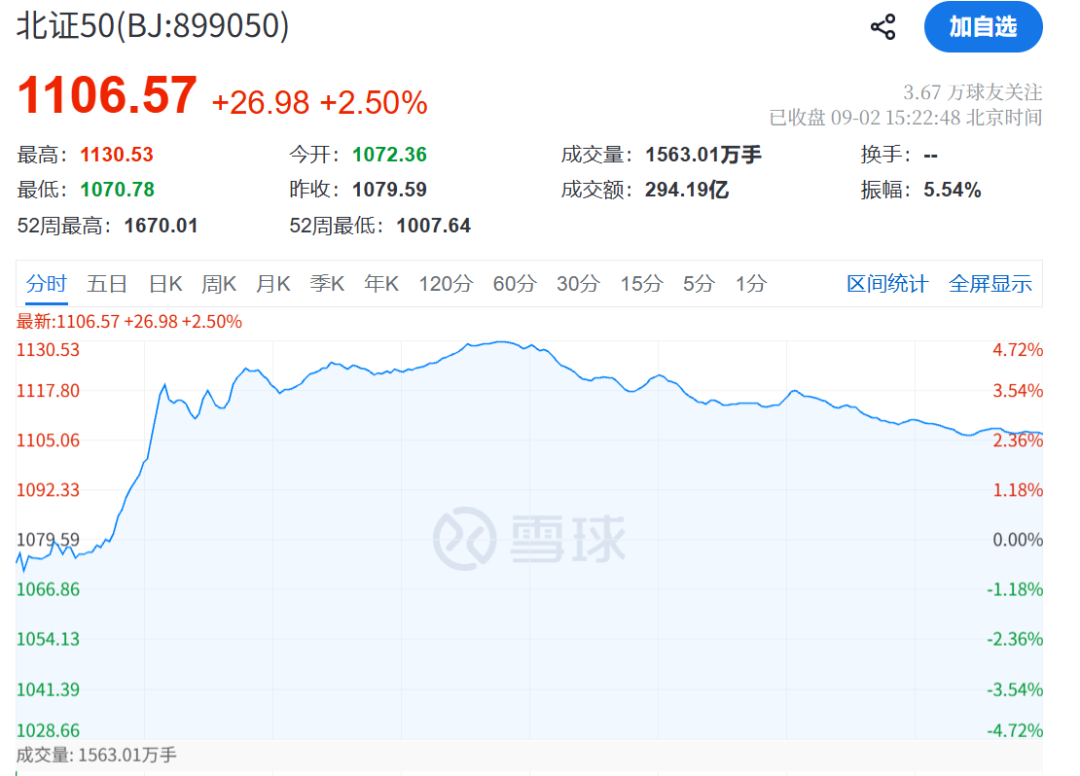Screen dimensions: 1080x776
Task: Switch to 周K chart view
Action: click(x=219, y=284)
